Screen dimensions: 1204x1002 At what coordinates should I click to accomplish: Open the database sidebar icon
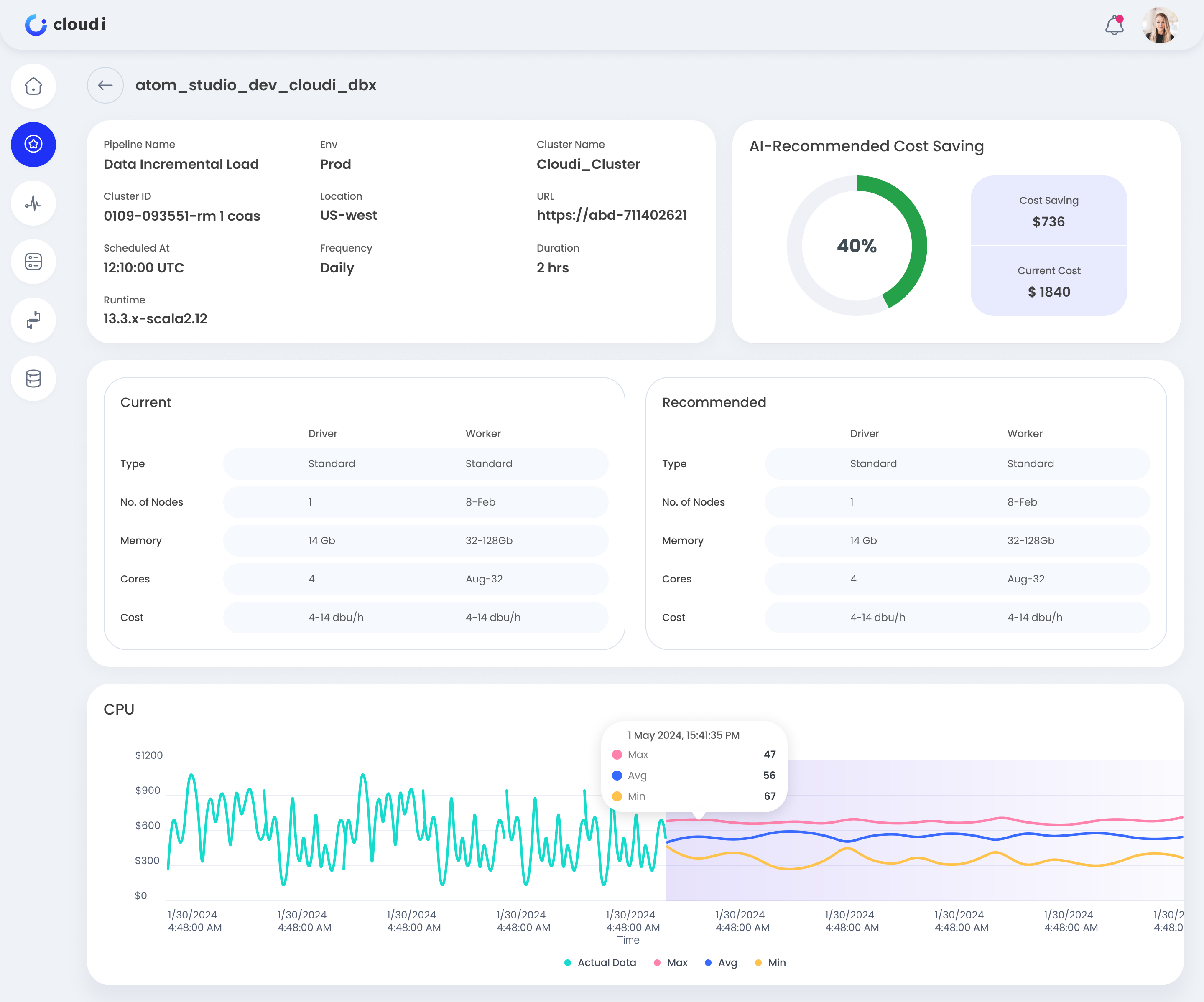(33, 378)
